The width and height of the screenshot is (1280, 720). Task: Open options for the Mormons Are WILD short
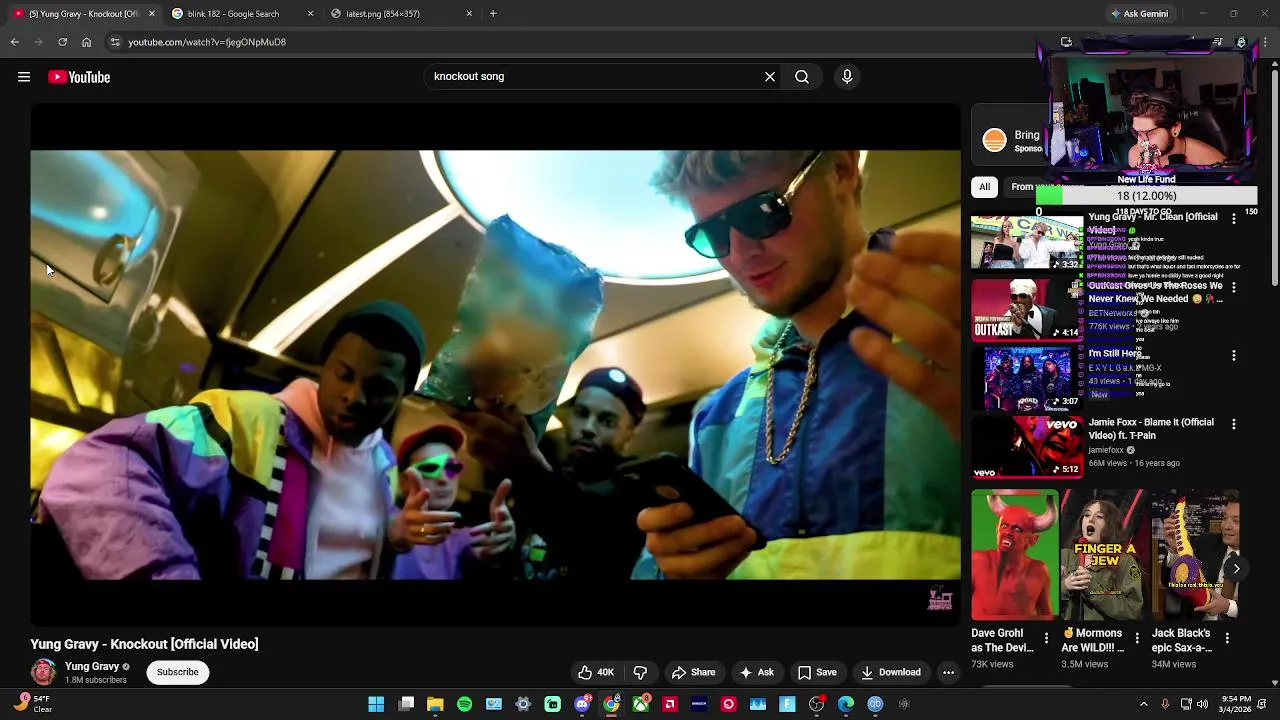tap(1137, 638)
